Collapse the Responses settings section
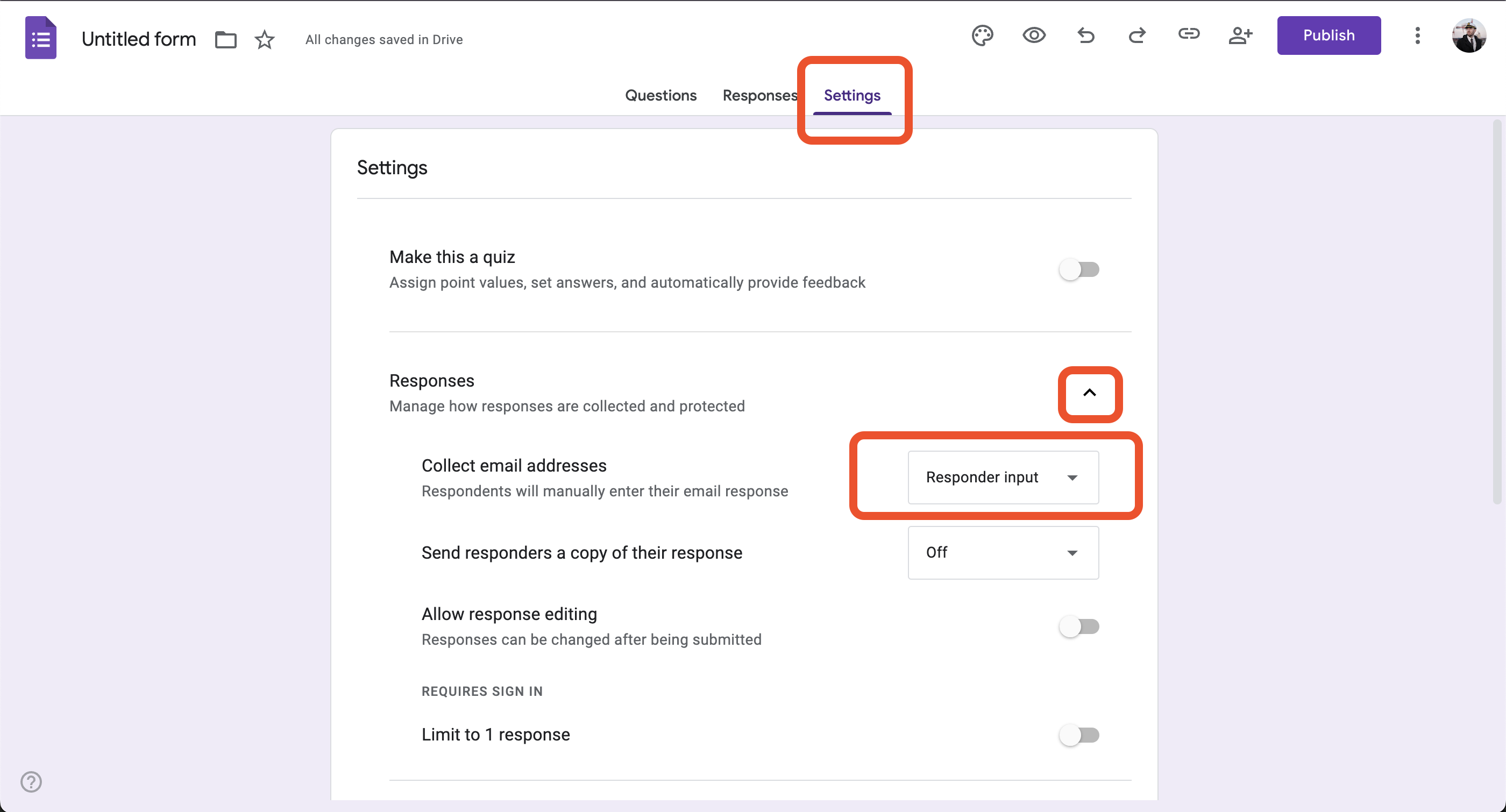The width and height of the screenshot is (1506, 812). point(1090,394)
